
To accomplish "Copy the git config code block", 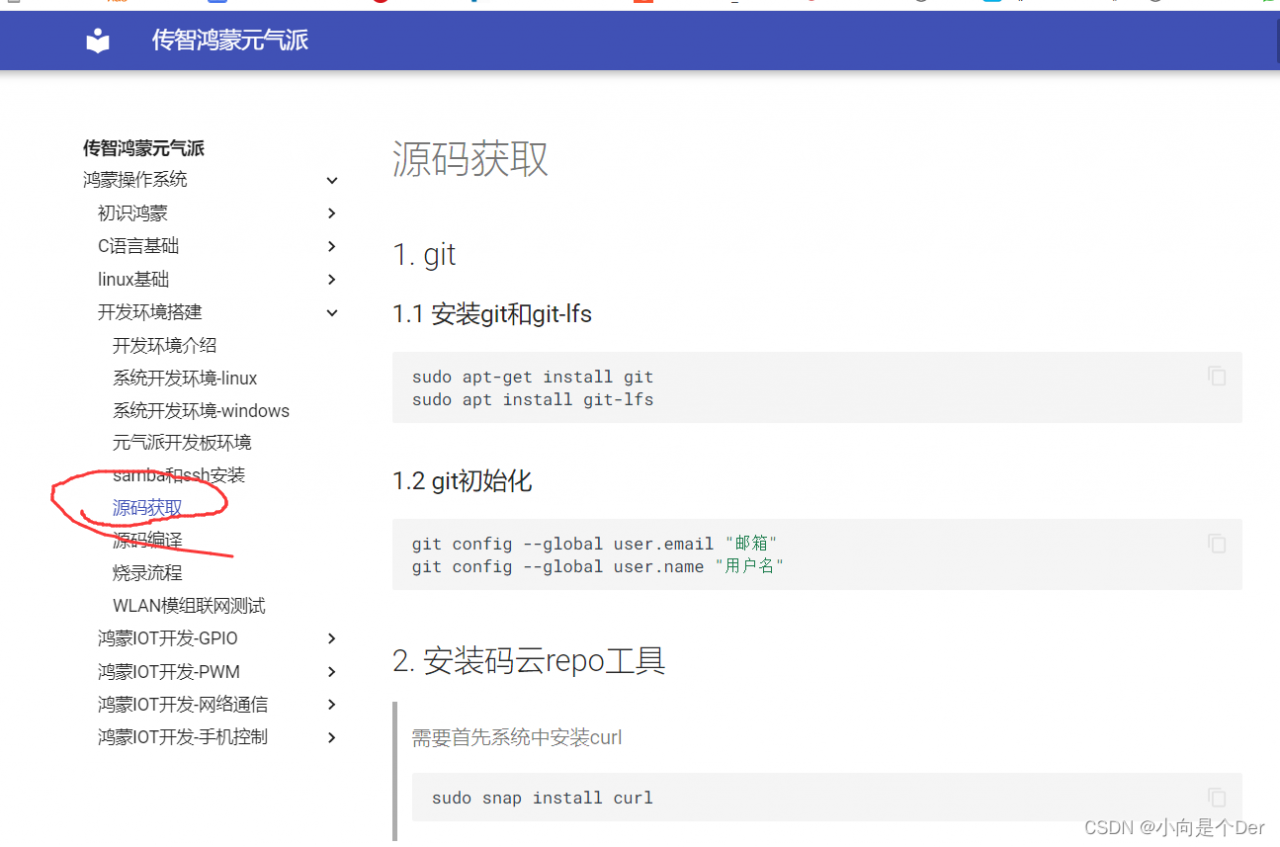I will pyautogui.click(x=1216, y=543).
